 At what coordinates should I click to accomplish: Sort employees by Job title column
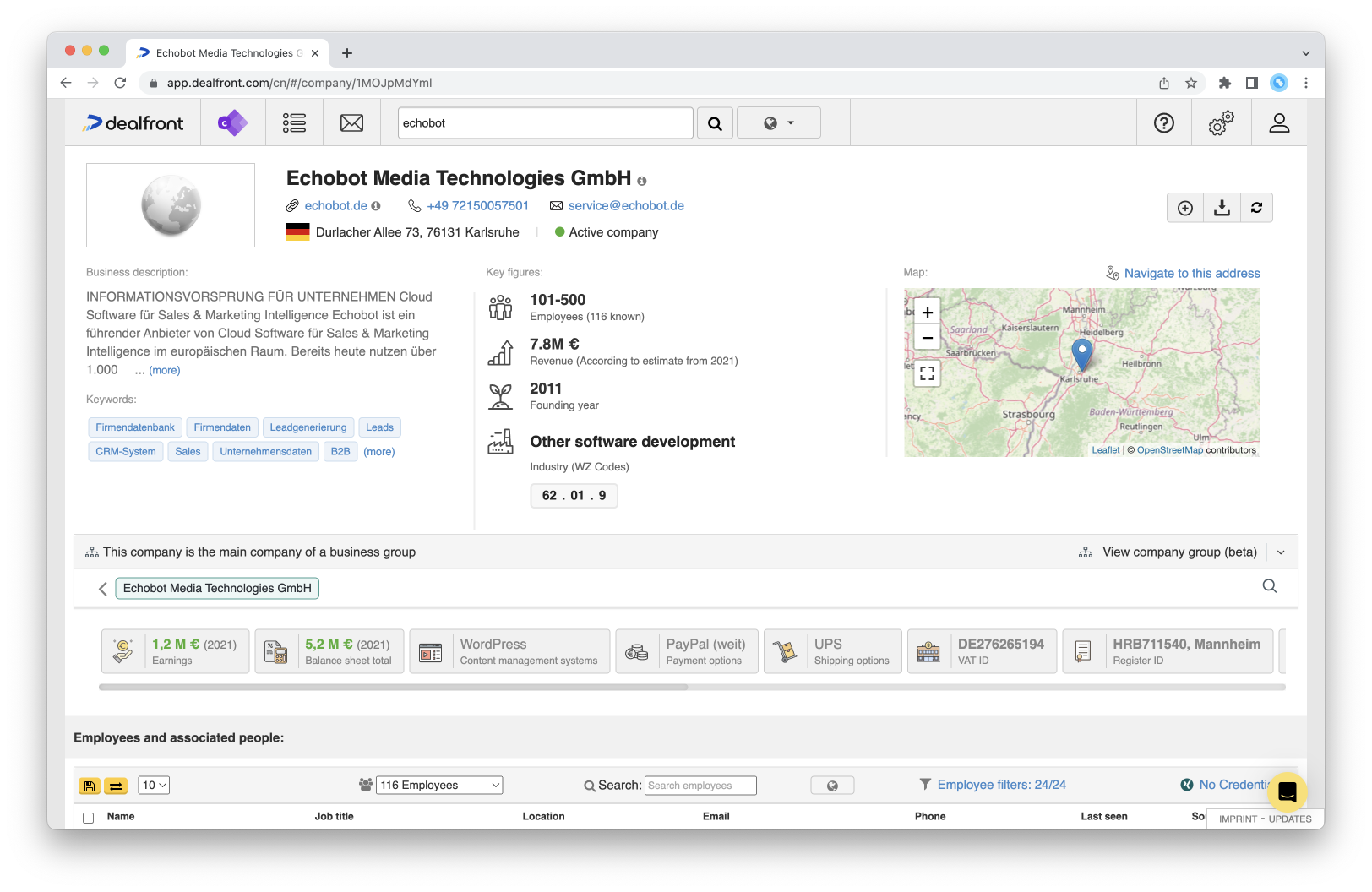tap(335, 817)
